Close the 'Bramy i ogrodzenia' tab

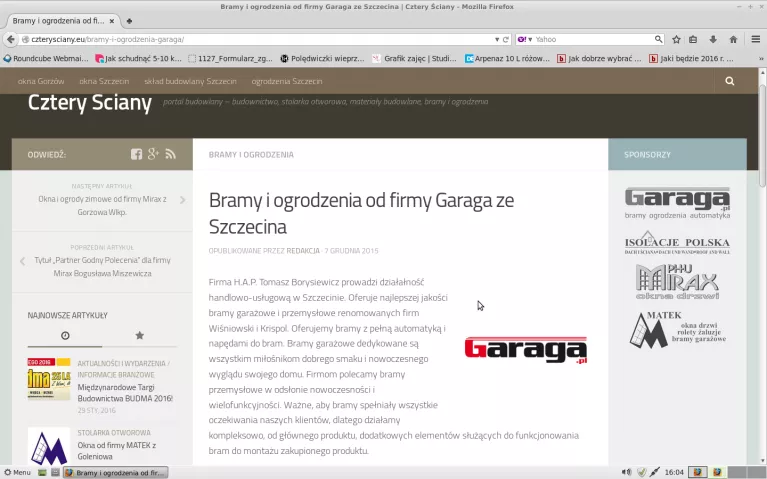(x=112, y=21)
